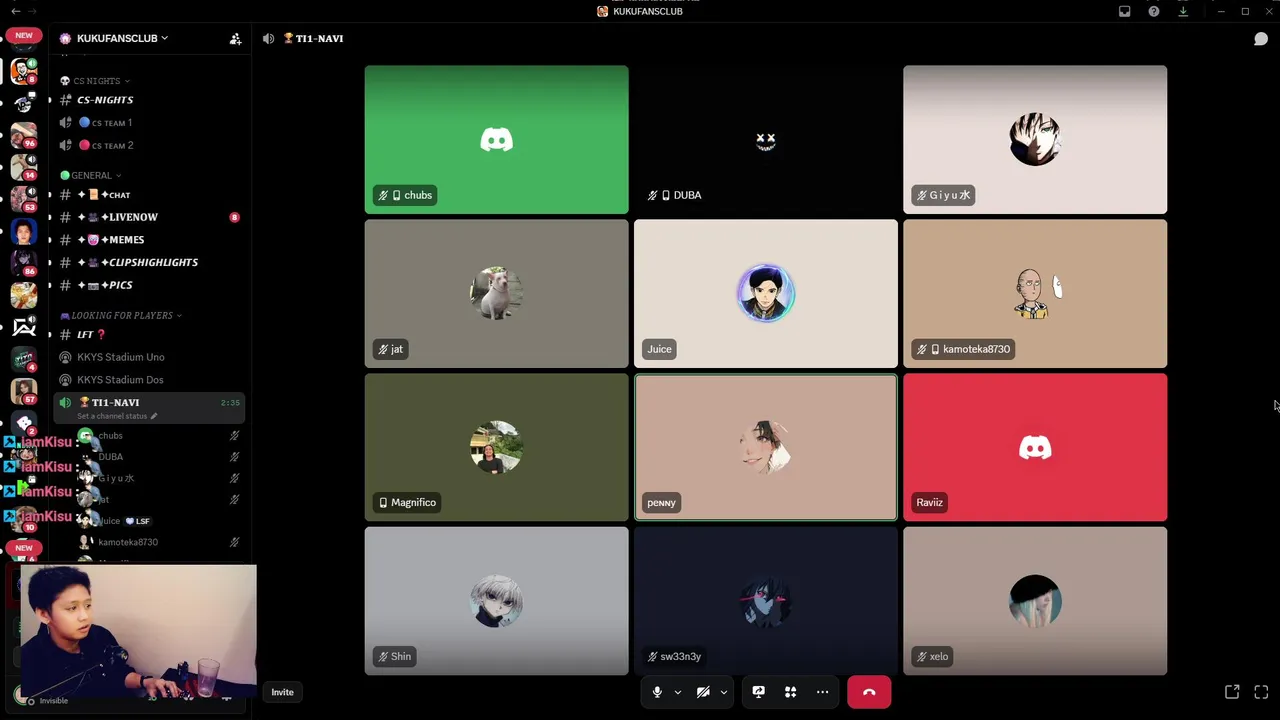Focus sw33n3y video tile
The image size is (1280, 720).
(x=766, y=601)
